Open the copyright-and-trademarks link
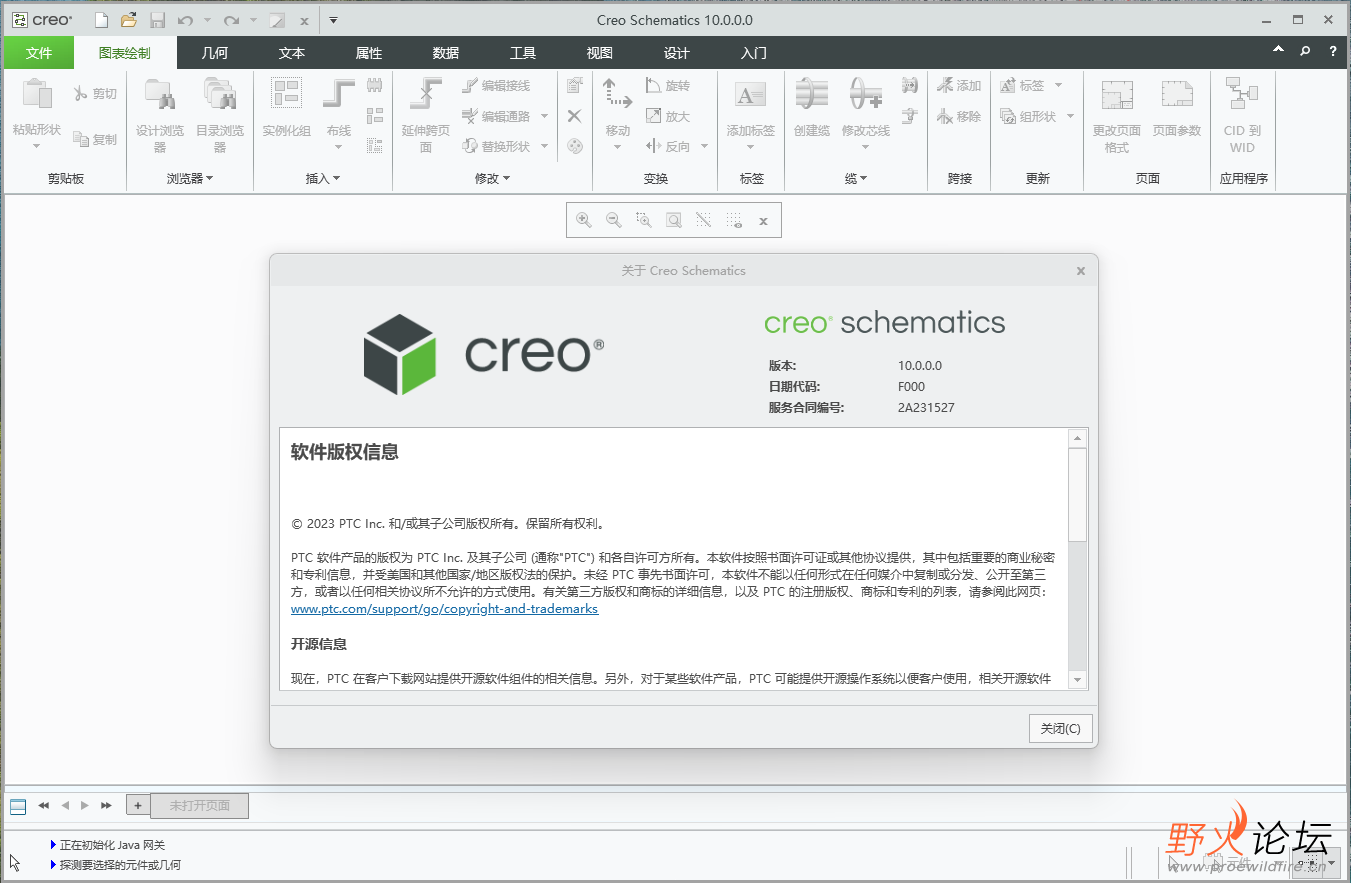 tap(445, 608)
